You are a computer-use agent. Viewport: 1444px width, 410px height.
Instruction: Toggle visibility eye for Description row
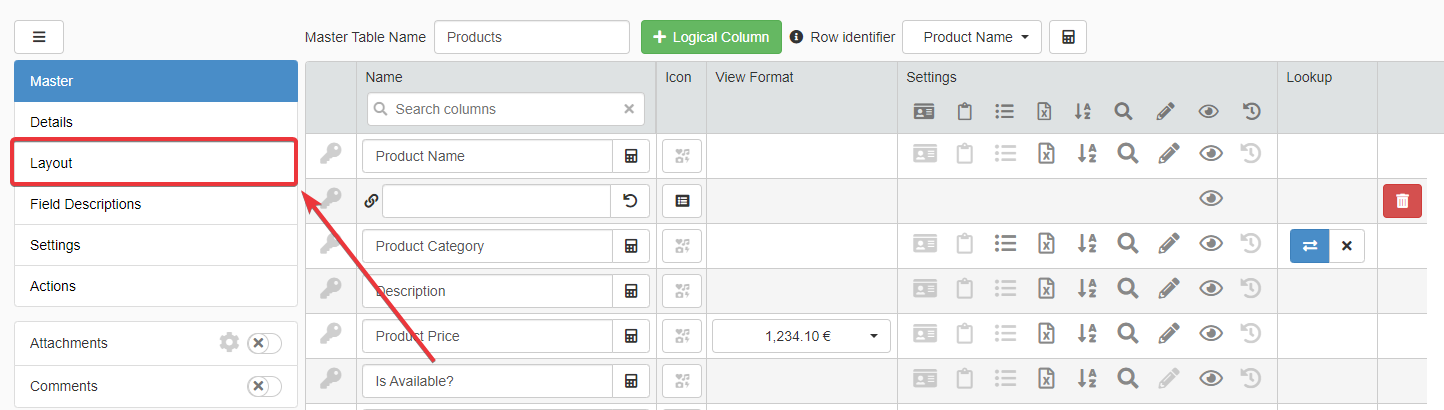pyautogui.click(x=1211, y=291)
